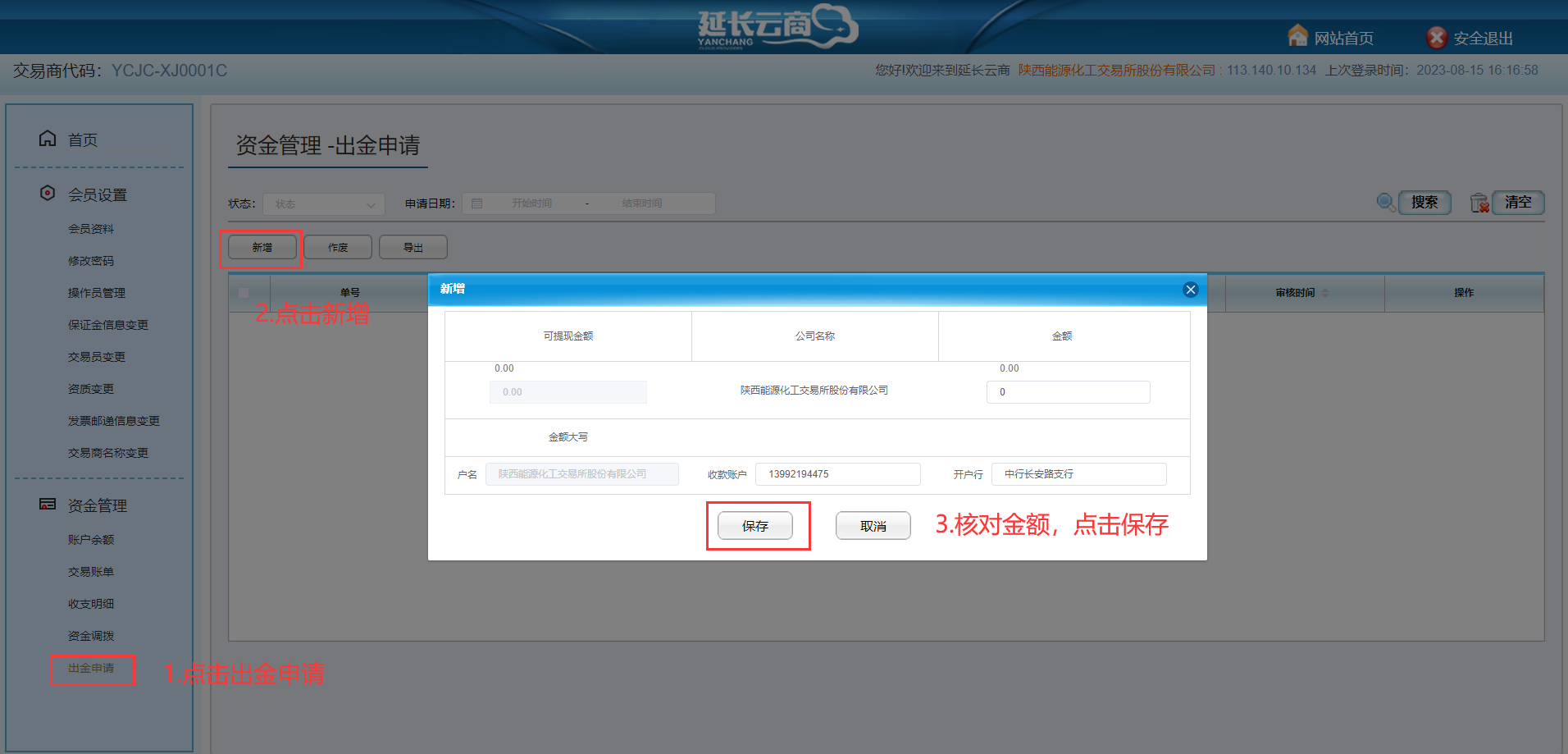Click the calendar icon in date filter
Image resolution: width=1568 pixels, height=754 pixels.
477,203
